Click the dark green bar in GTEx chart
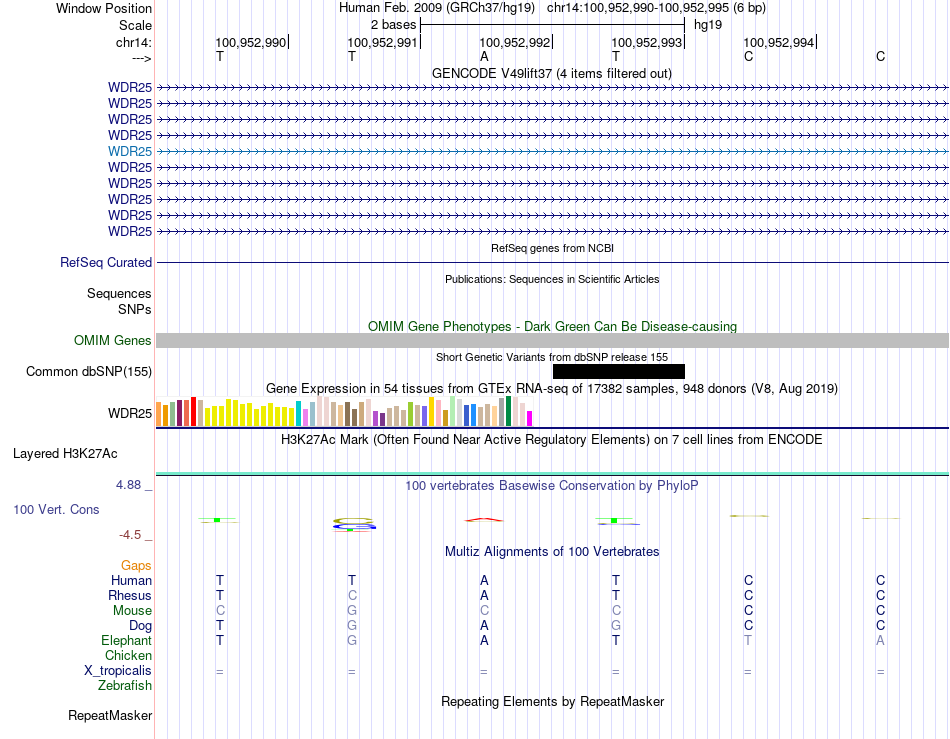950x739 pixels. tap(508, 411)
